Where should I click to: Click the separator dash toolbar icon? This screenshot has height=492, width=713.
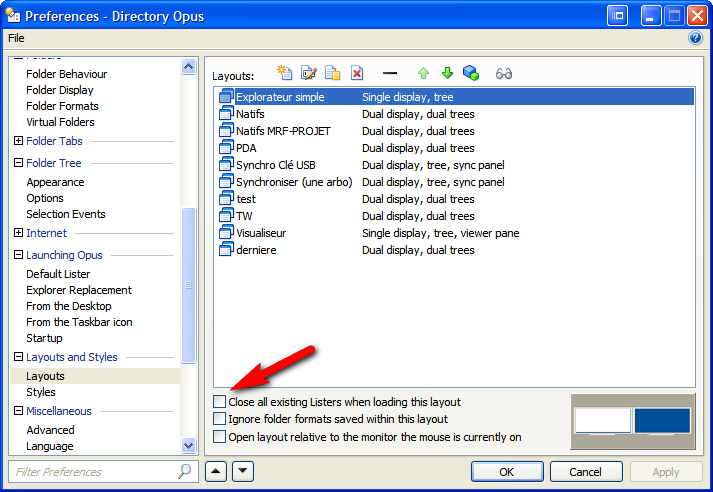click(x=390, y=73)
